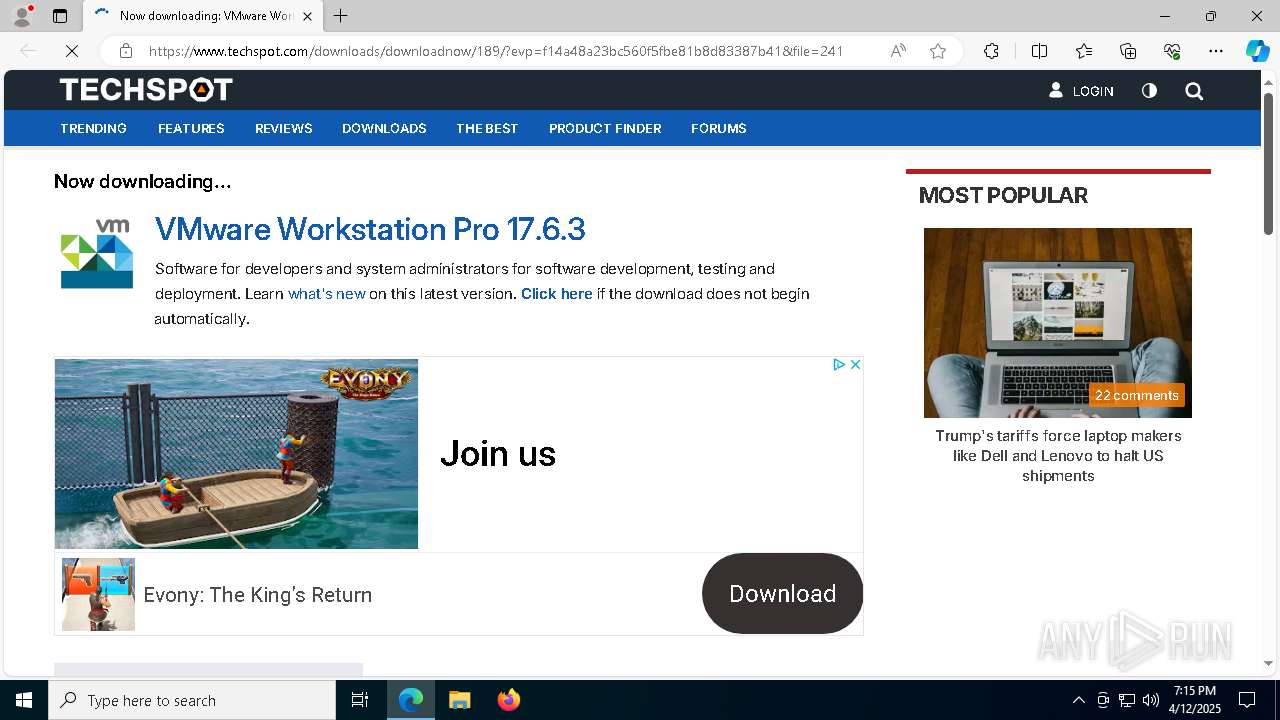Open a new browser tab
The height and width of the screenshot is (720, 1280).
[x=340, y=16]
